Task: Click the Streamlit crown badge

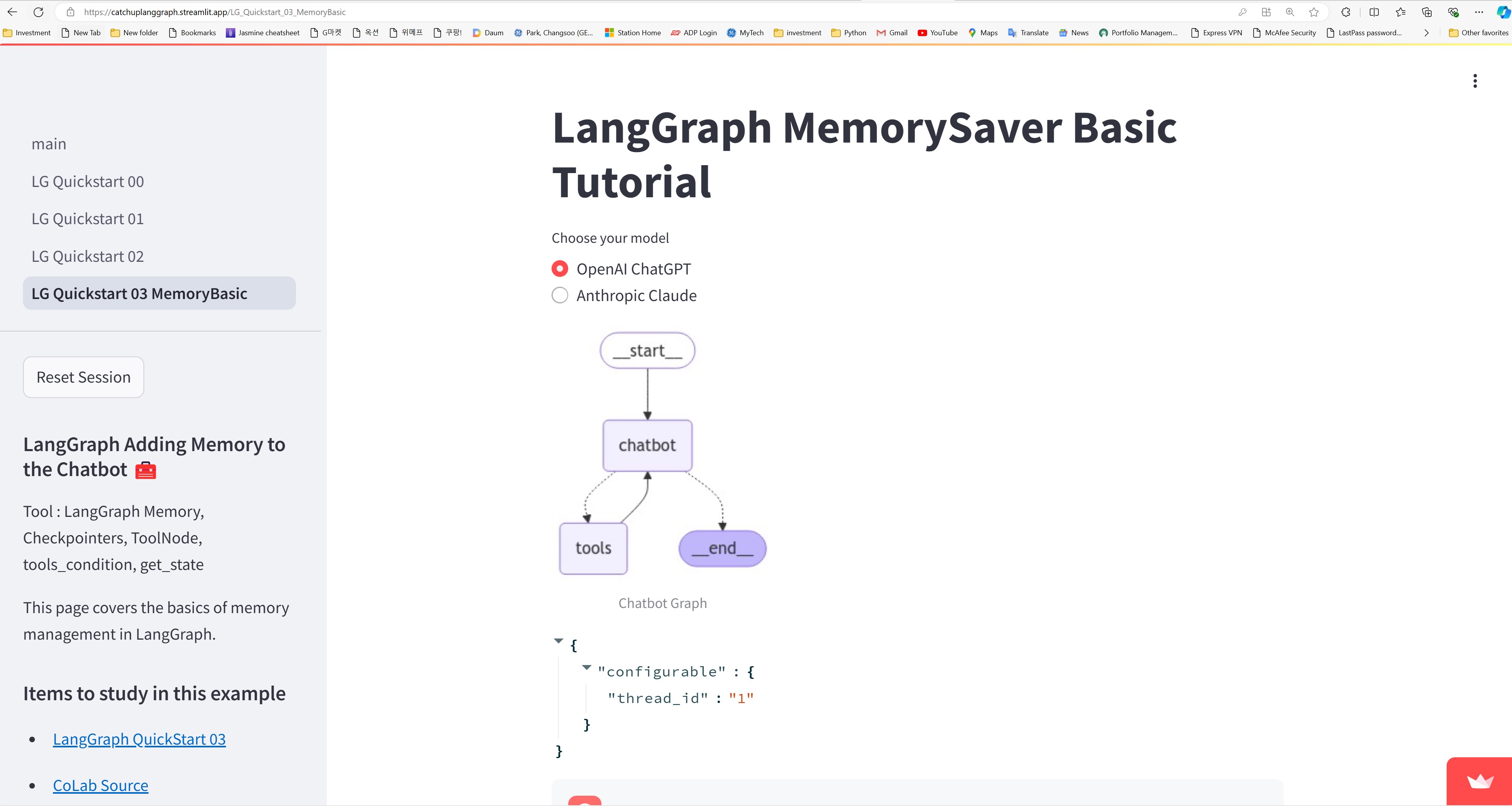Action: click(1480, 781)
